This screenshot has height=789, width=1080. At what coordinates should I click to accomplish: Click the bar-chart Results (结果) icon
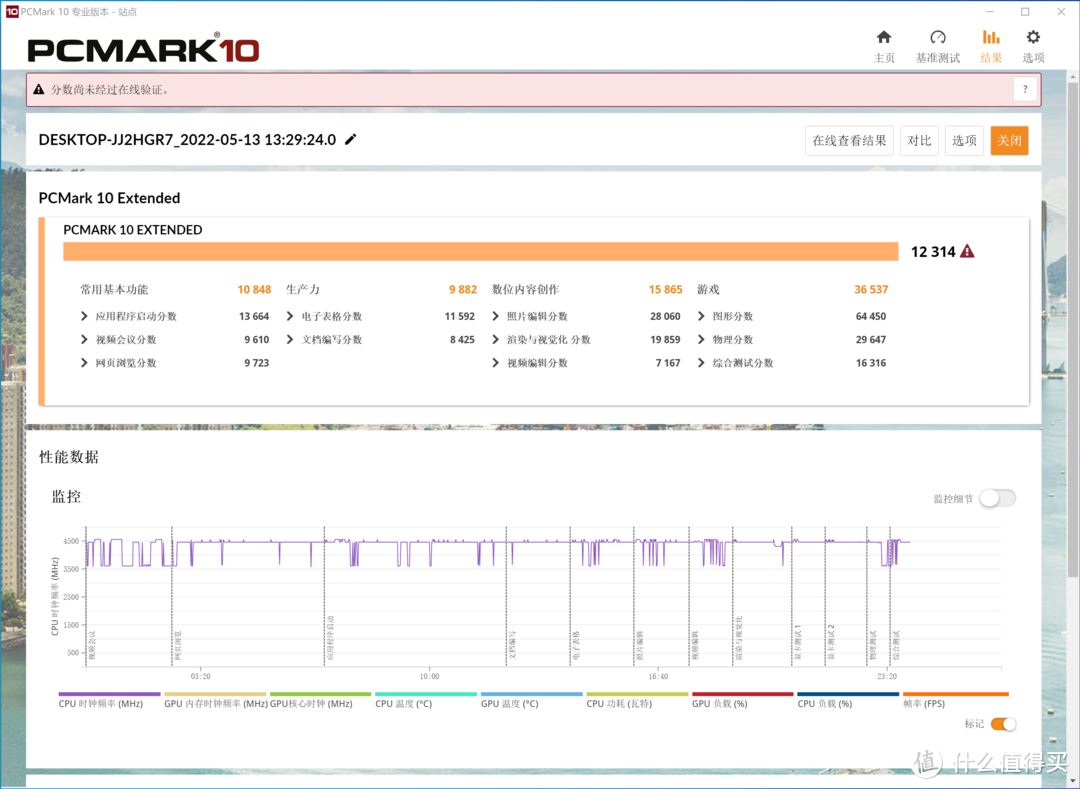coord(991,40)
